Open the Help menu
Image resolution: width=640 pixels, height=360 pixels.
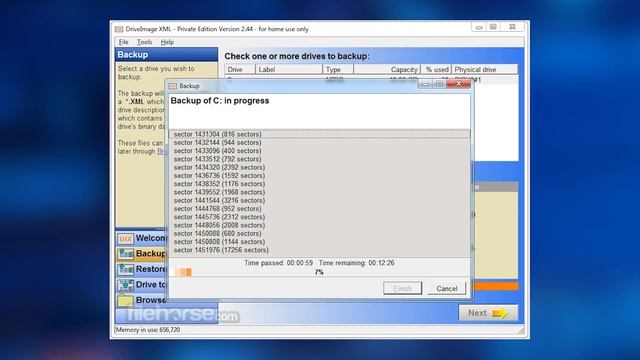tap(167, 42)
